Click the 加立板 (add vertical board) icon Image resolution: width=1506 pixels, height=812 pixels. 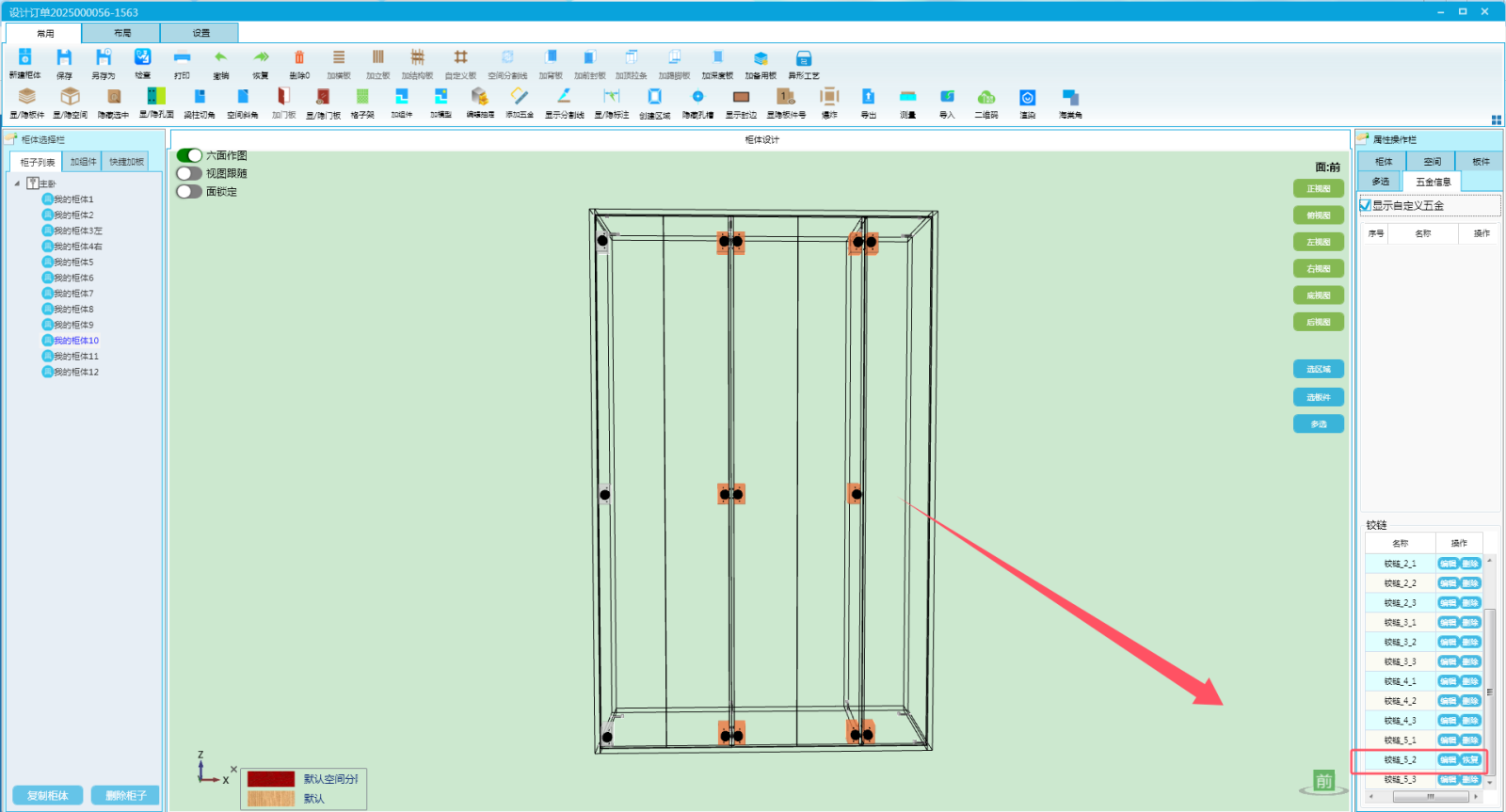(378, 57)
